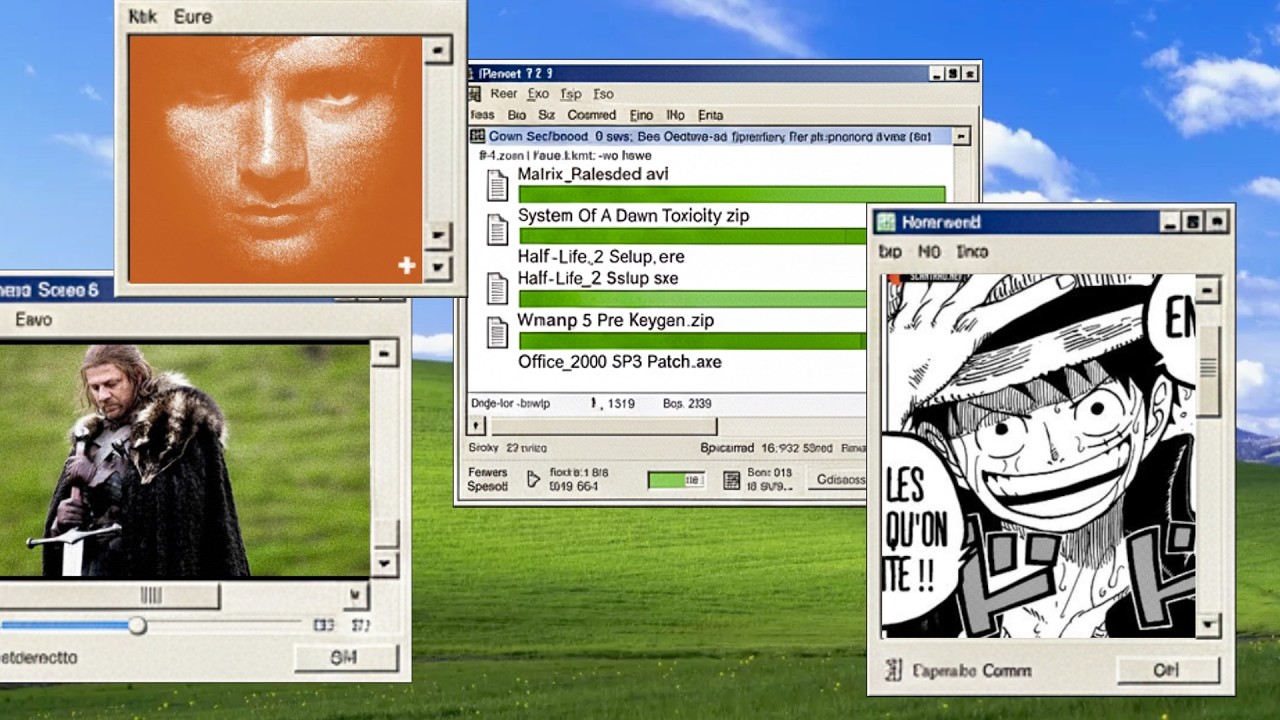The width and height of the screenshot is (1280, 720).
Task: Open the Reer menu in the download window
Action: click(503, 94)
